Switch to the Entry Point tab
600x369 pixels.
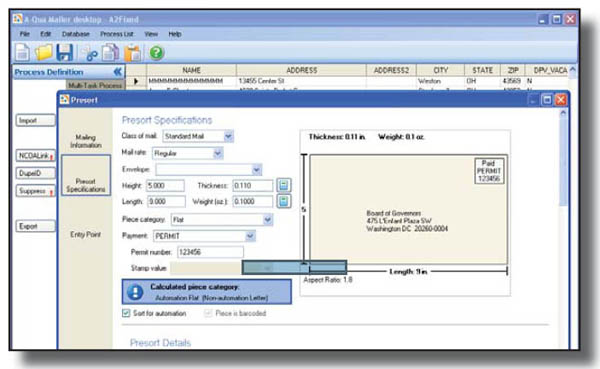tap(86, 234)
